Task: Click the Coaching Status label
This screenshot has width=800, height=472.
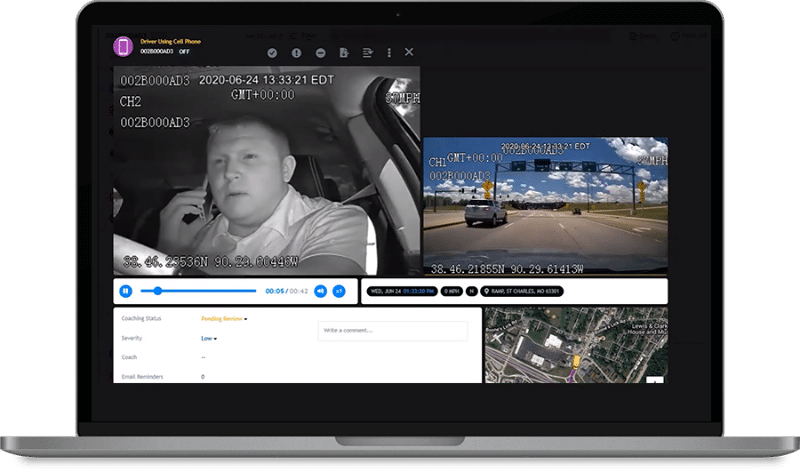Action: click(141, 318)
